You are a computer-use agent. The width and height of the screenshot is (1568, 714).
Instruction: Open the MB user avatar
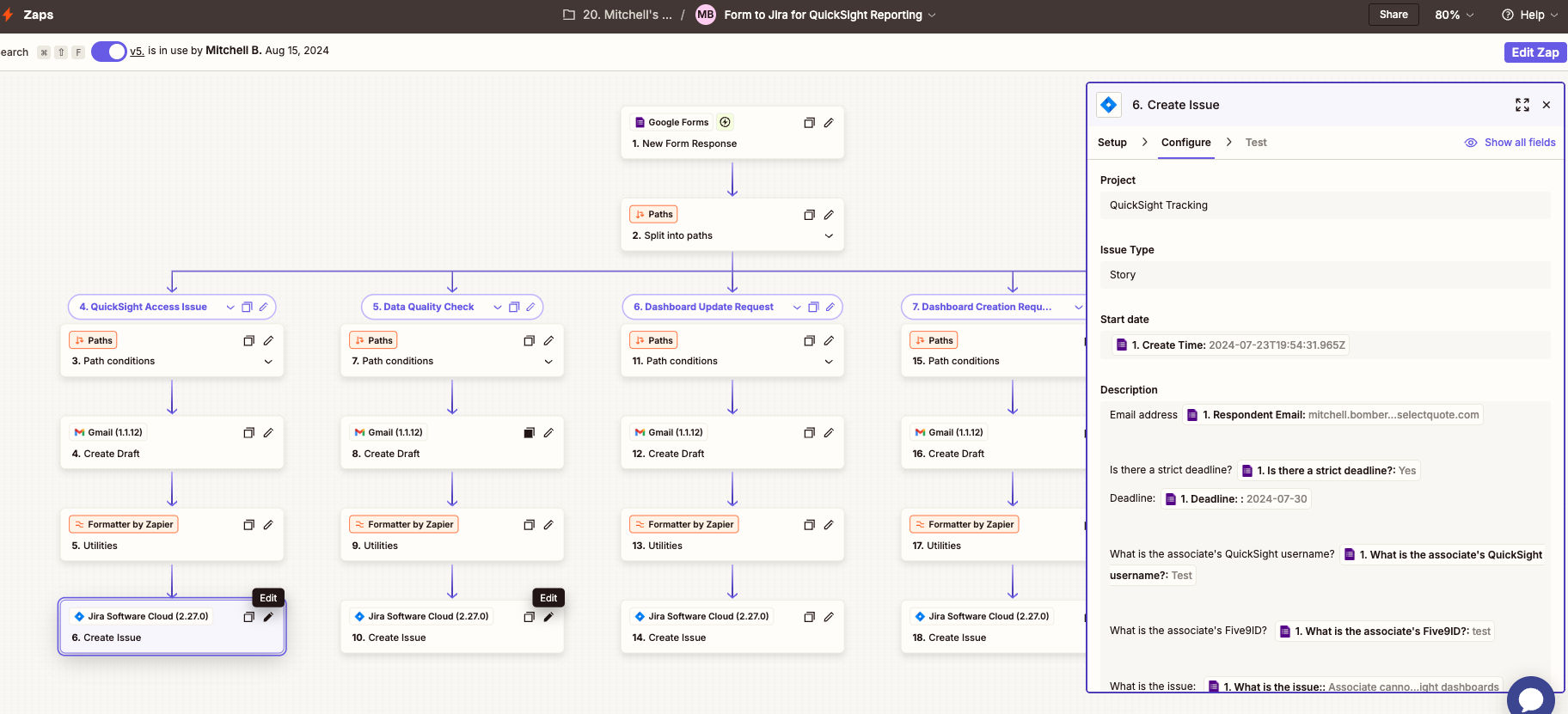(706, 15)
